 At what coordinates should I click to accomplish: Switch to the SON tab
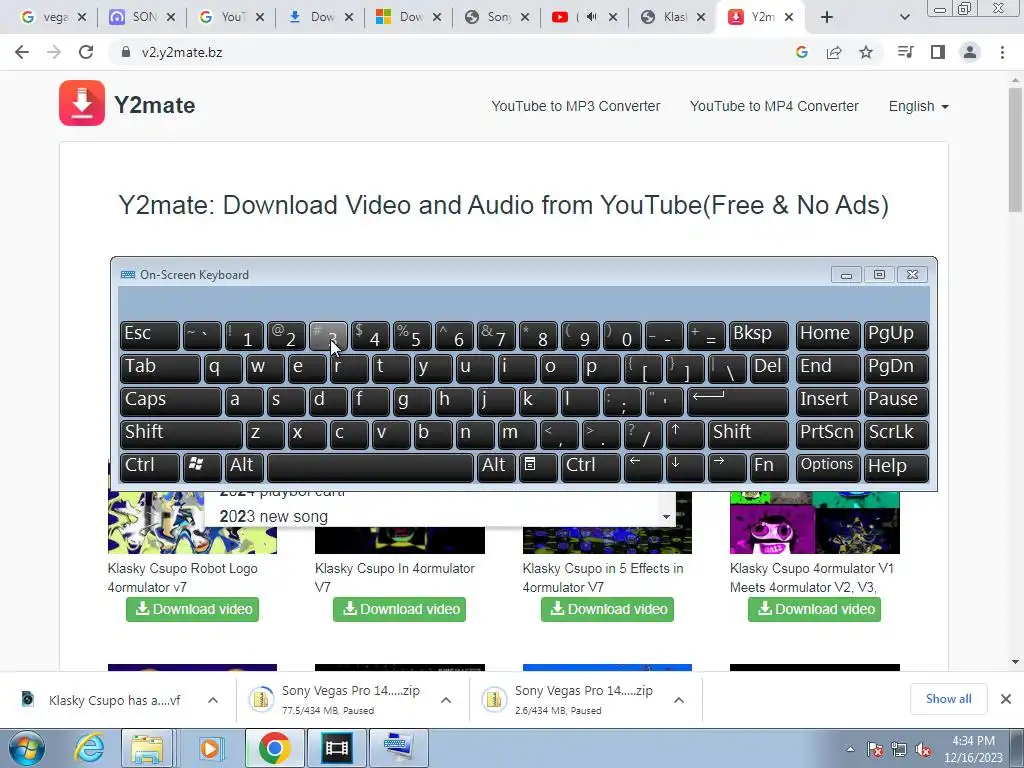(x=142, y=17)
